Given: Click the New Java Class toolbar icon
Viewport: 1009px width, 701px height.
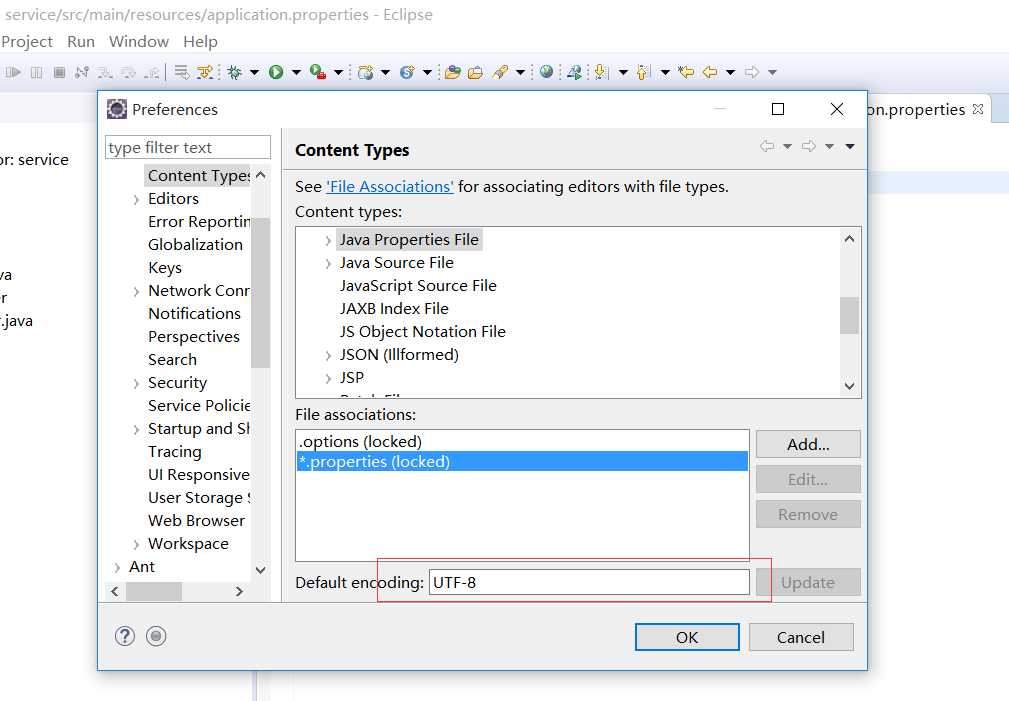Looking at the screenshot, I should (x=407, y=72).
